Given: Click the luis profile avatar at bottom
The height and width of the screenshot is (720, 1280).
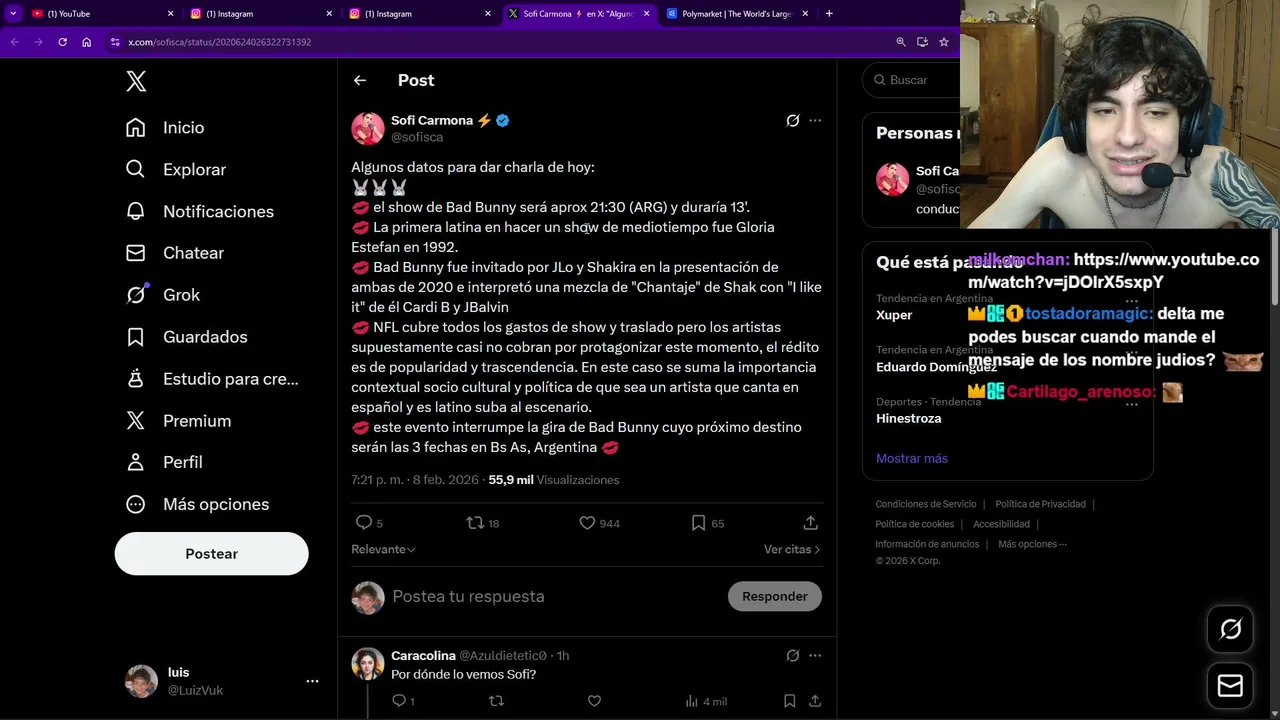Looking at the screenshot, I should pos(141,681).
